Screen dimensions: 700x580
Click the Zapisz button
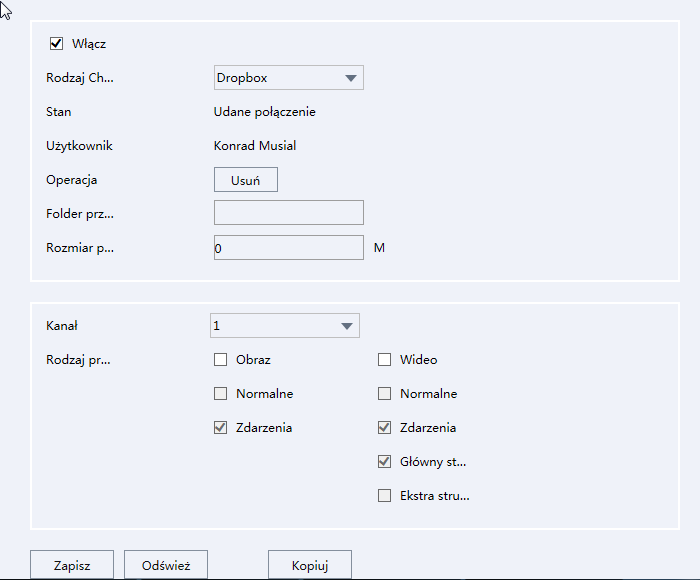[72, 565]
